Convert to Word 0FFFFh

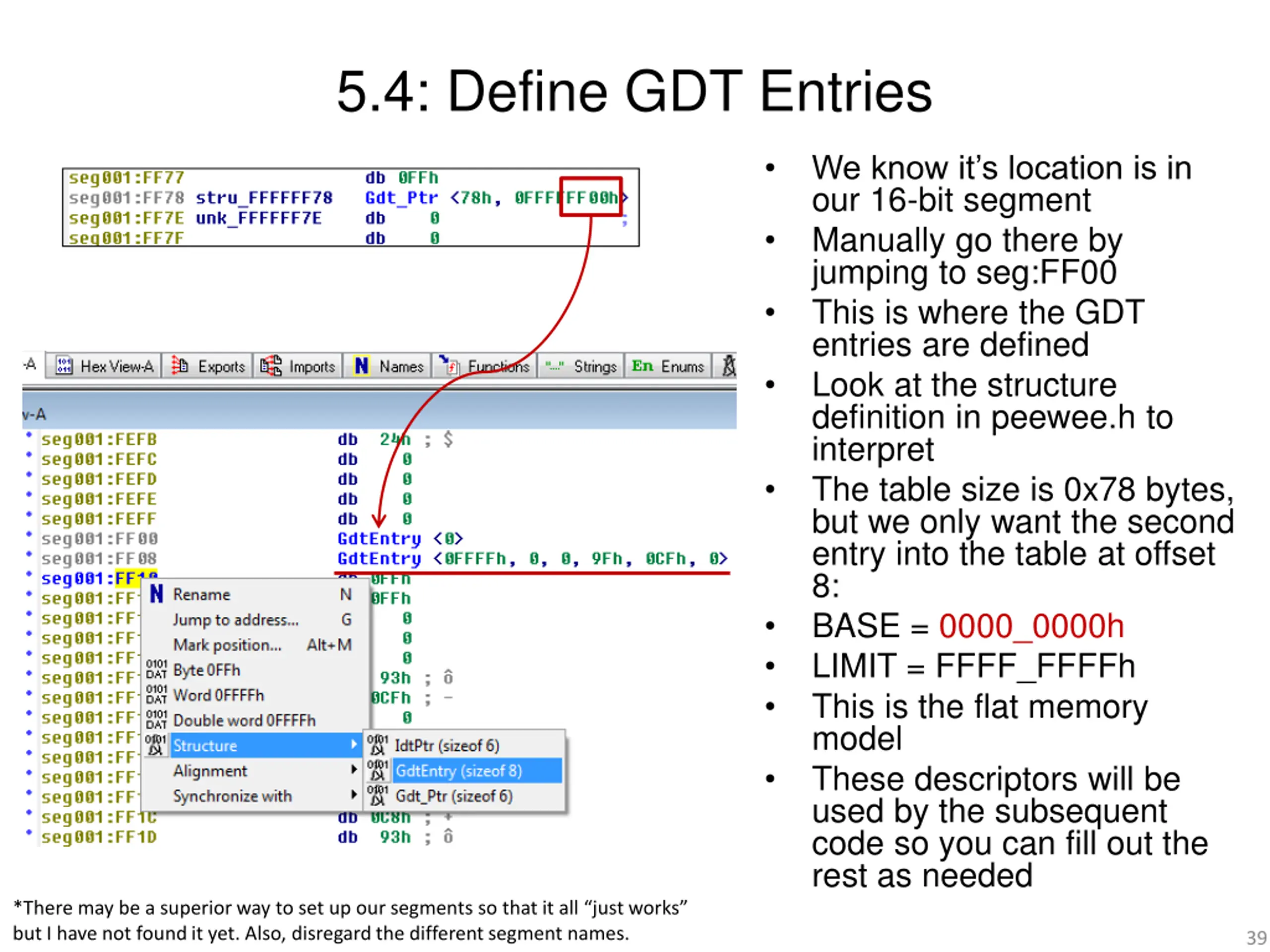(x=255, y=696)
